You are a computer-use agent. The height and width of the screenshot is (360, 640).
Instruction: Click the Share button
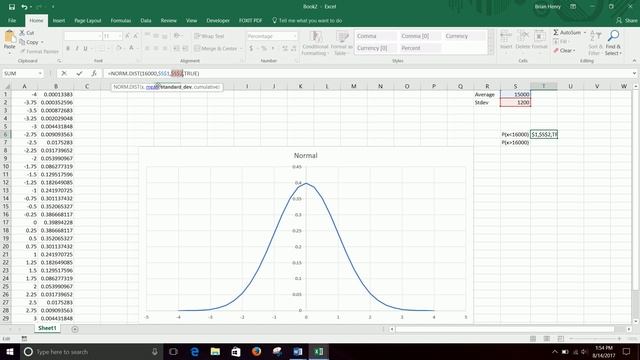tap(627, 20)
